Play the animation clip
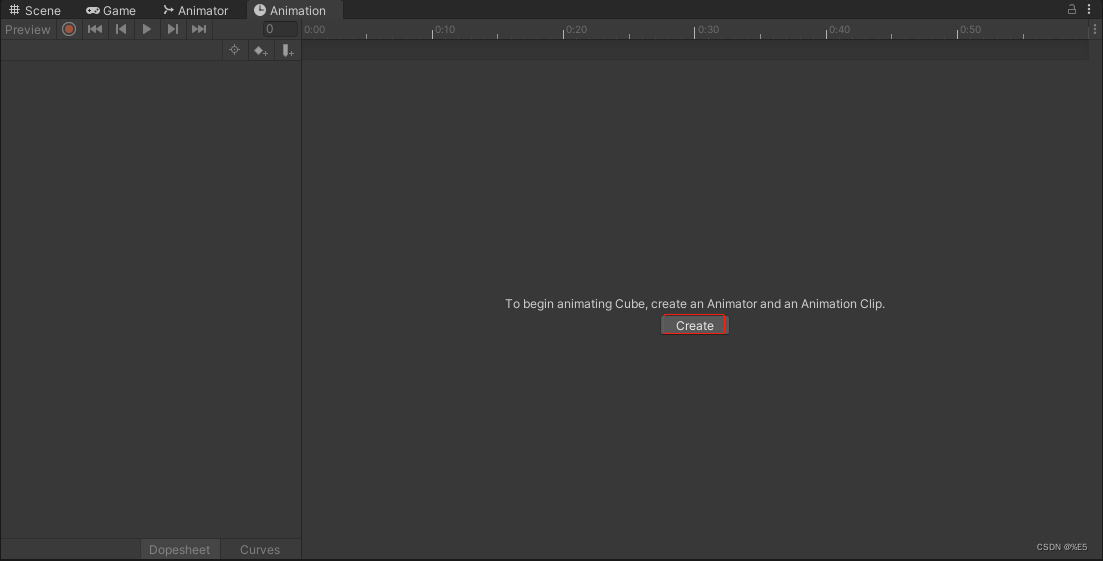The image size is (1103, 561). click(x=146, y=30)
